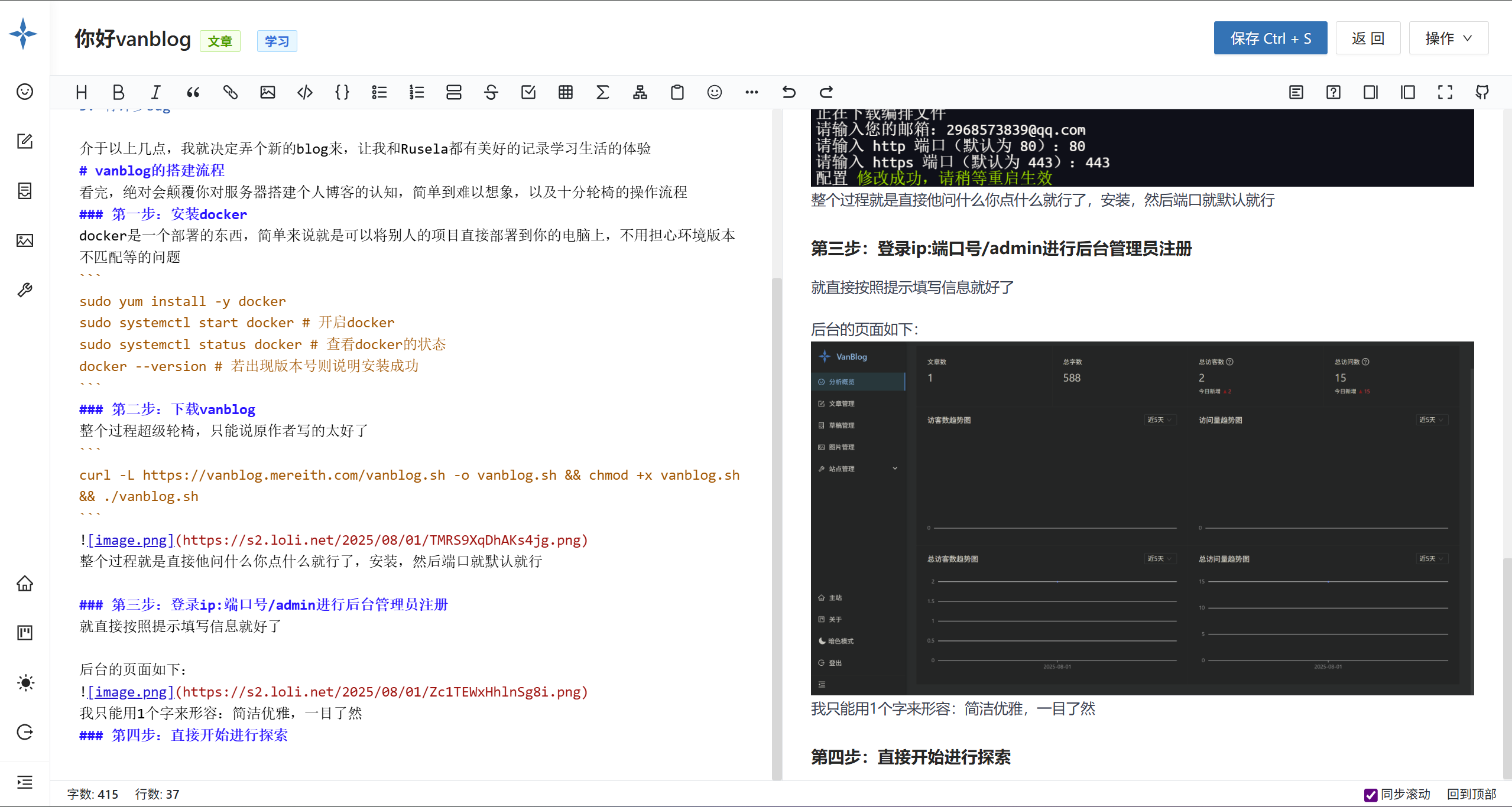Toggle the 同步滚动 checkbox
This screenshot has width=1512, height=807.
click(1371, 795)
